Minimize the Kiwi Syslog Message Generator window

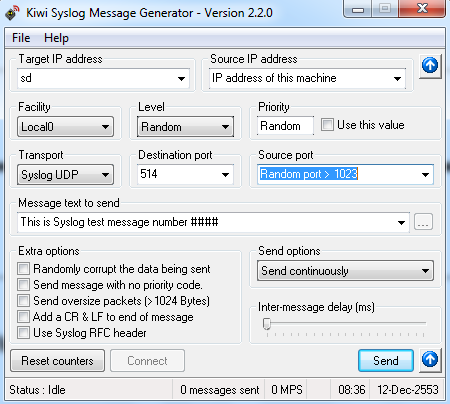click(x=358, y=9)
